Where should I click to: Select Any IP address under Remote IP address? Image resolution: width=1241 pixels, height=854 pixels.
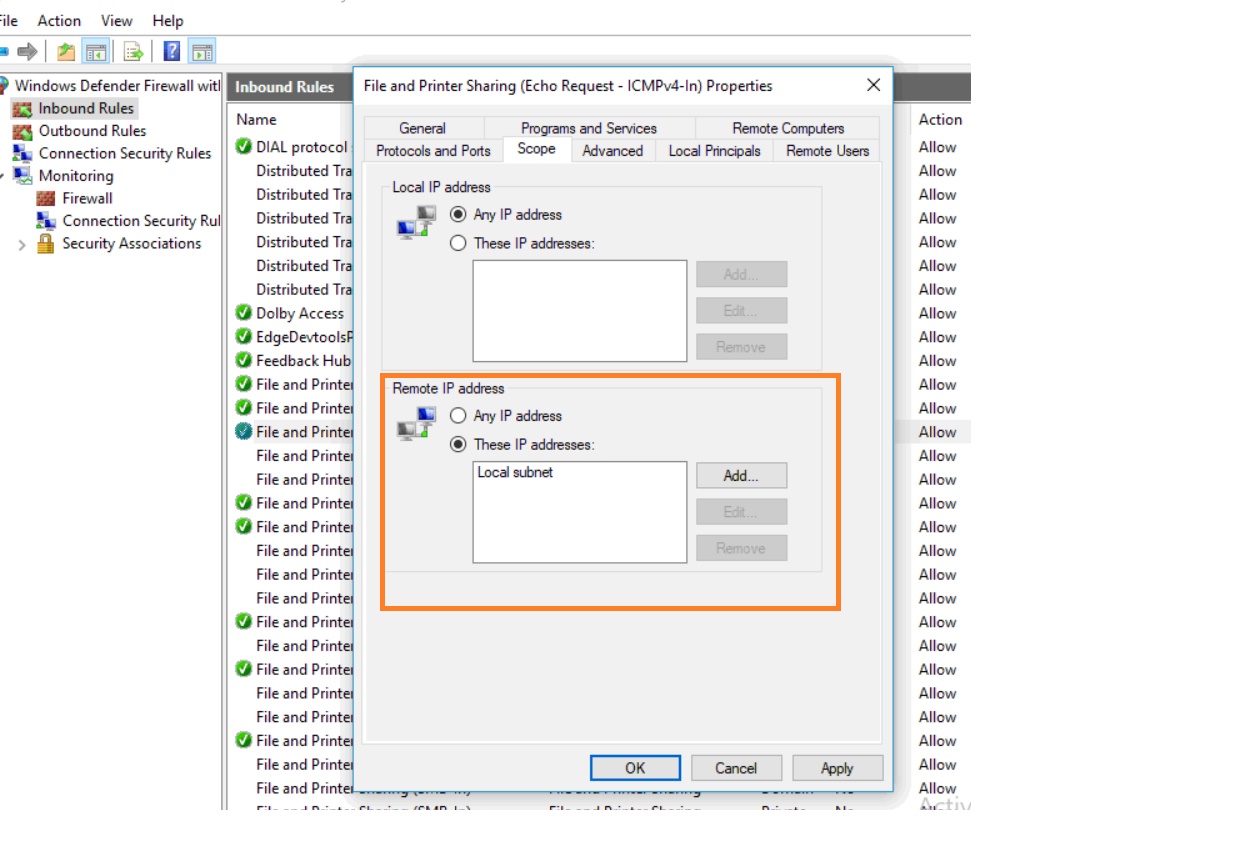(x=458, y=416)
